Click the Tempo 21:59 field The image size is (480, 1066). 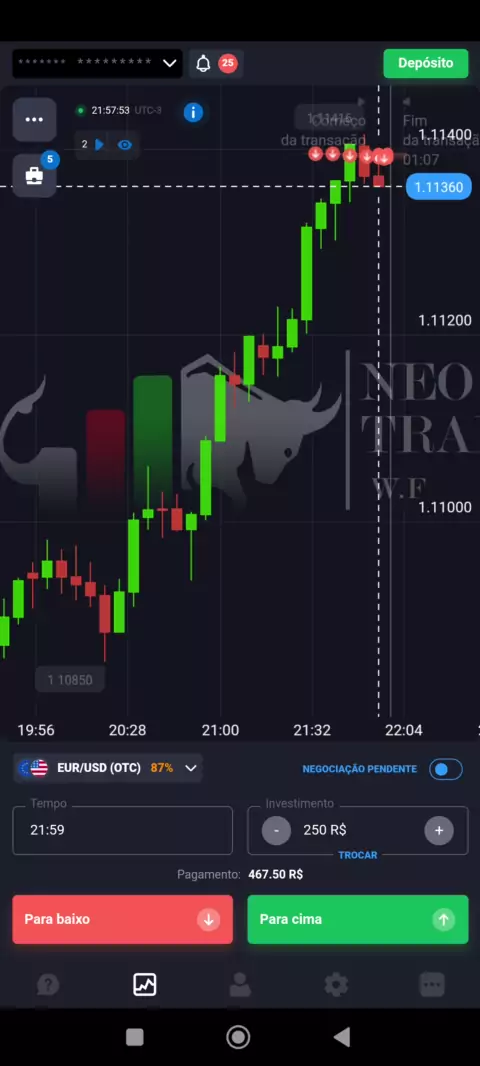122,830
